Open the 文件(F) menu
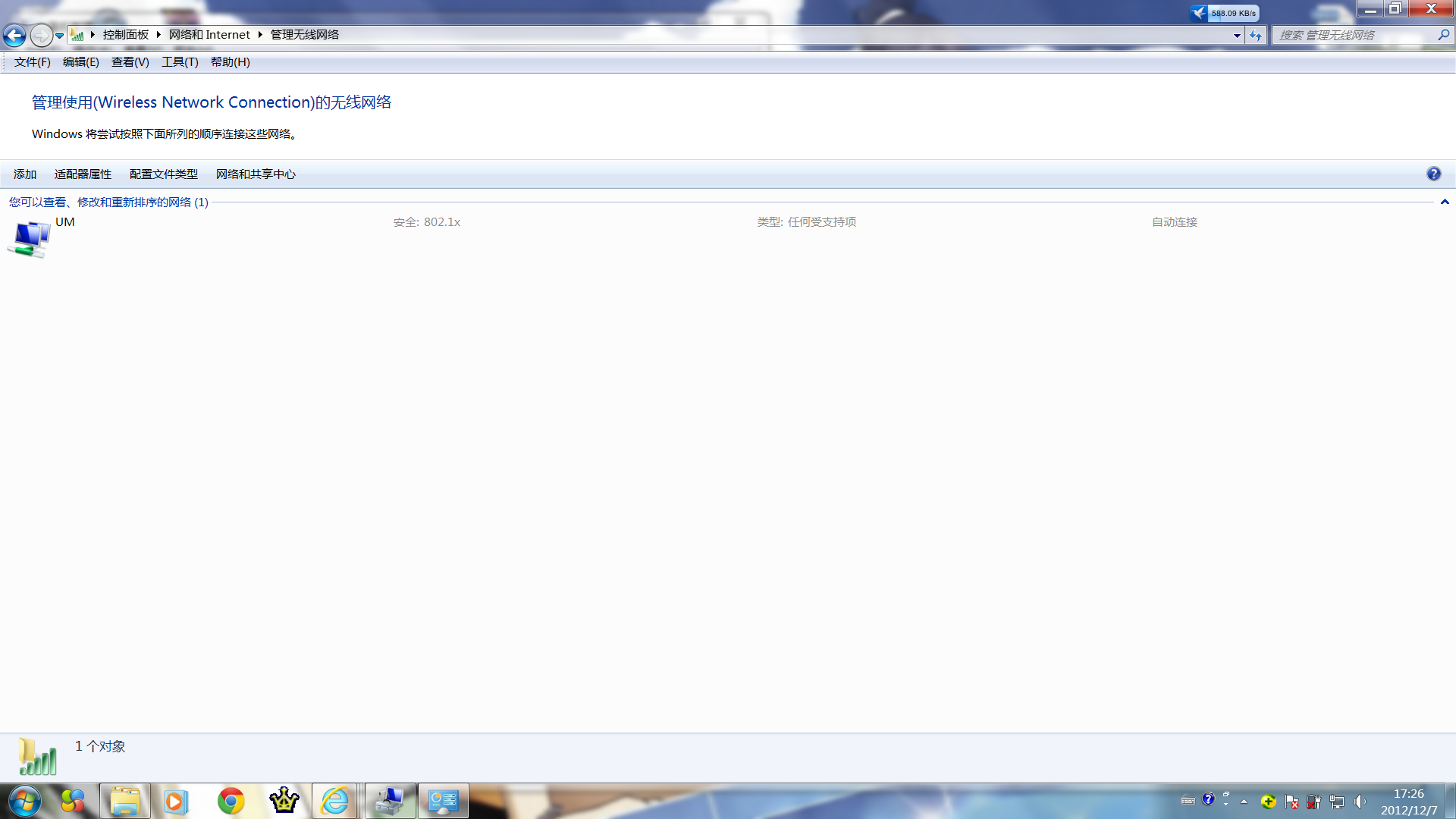1456x819 pixels. (x=32, y=62)
